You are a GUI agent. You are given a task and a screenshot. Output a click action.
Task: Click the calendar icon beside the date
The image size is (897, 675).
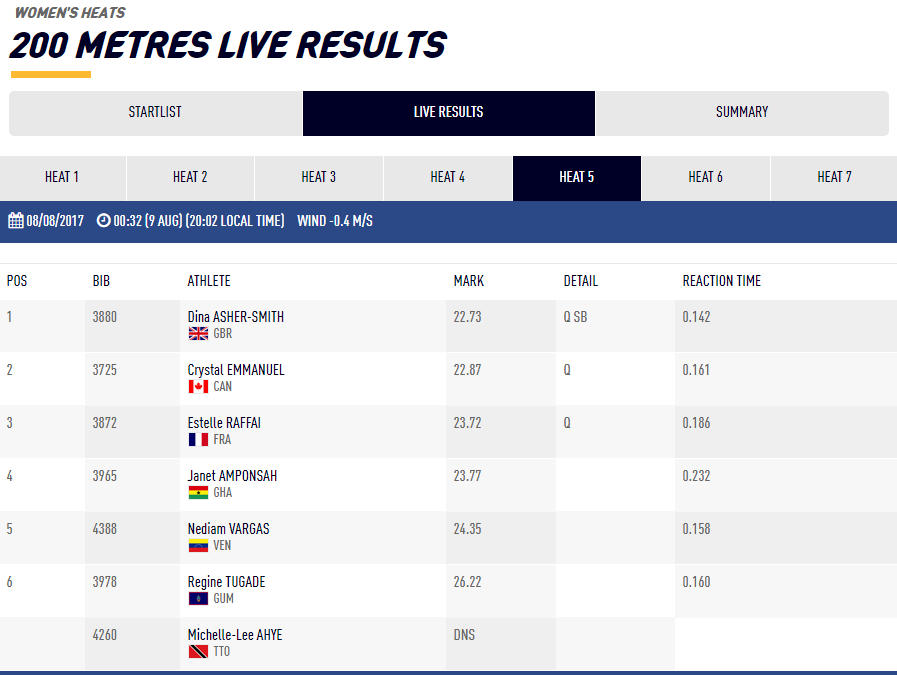pyautogui.click(x=16, y=220)
